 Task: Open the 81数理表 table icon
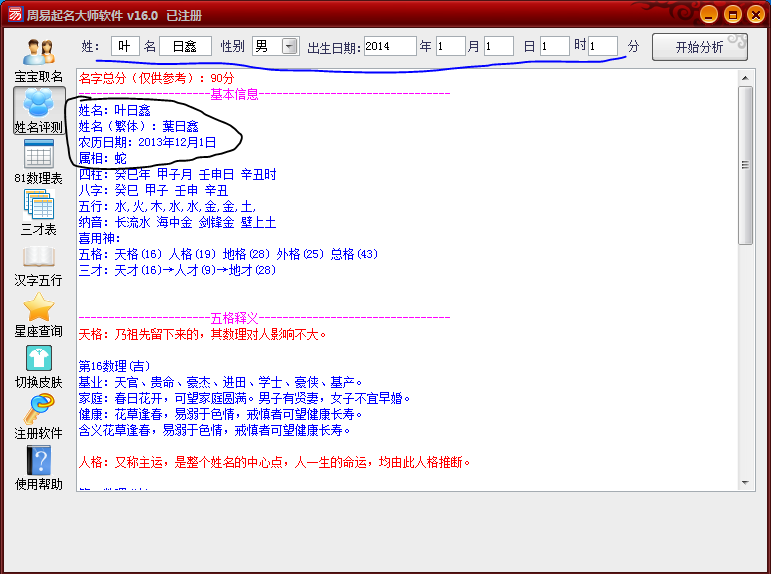(x=39, y=155)
